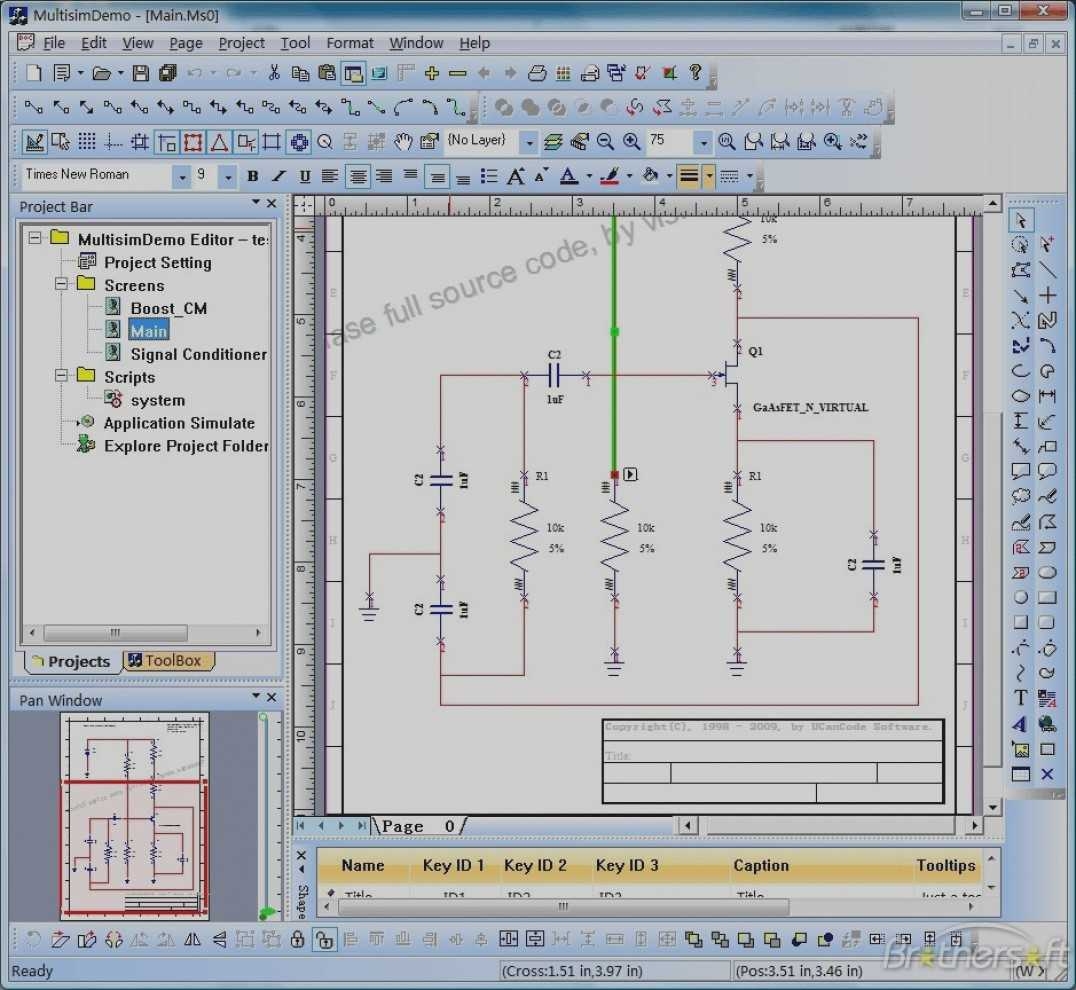
Task: Toggle italic text formatting
Action: tap(278, 176)
